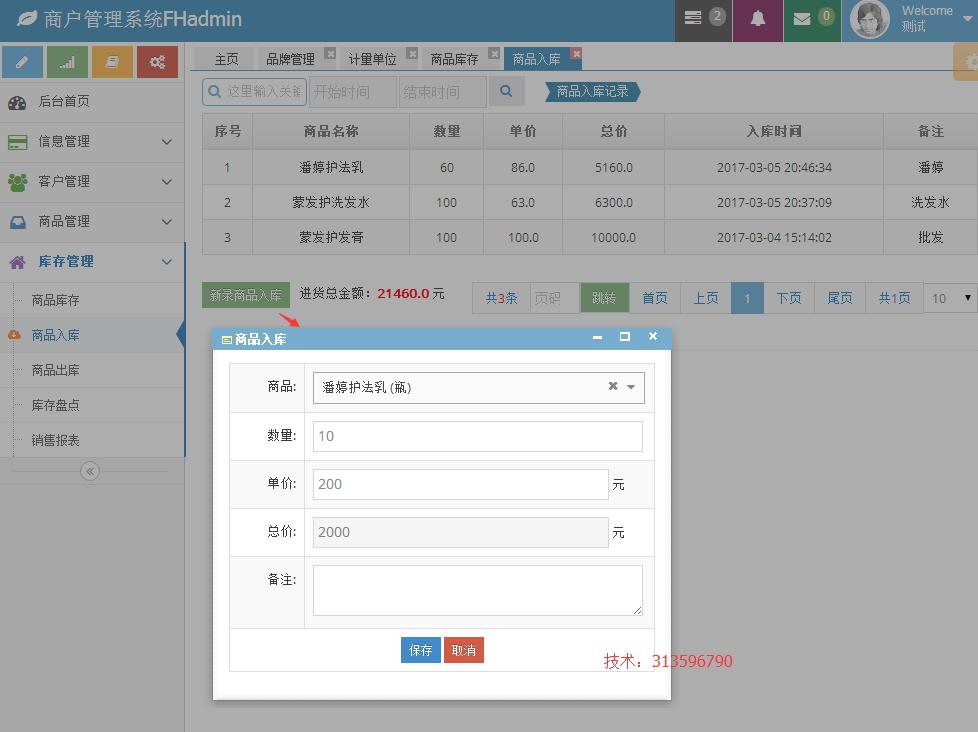Viewport: 978px width, 732px height.
Task: Click the 数量 quantity input field
Action: point(478,436)
